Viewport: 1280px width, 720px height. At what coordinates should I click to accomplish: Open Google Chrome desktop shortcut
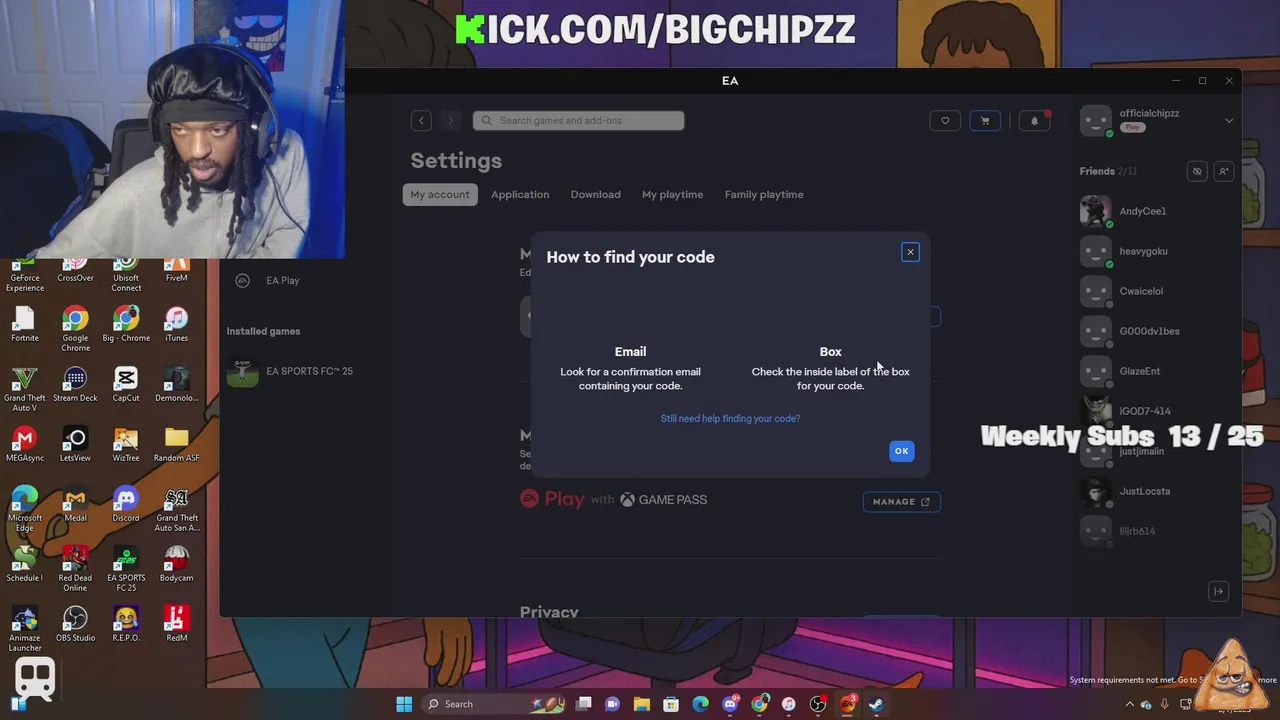pyautogui.click(x=75, y=328)
